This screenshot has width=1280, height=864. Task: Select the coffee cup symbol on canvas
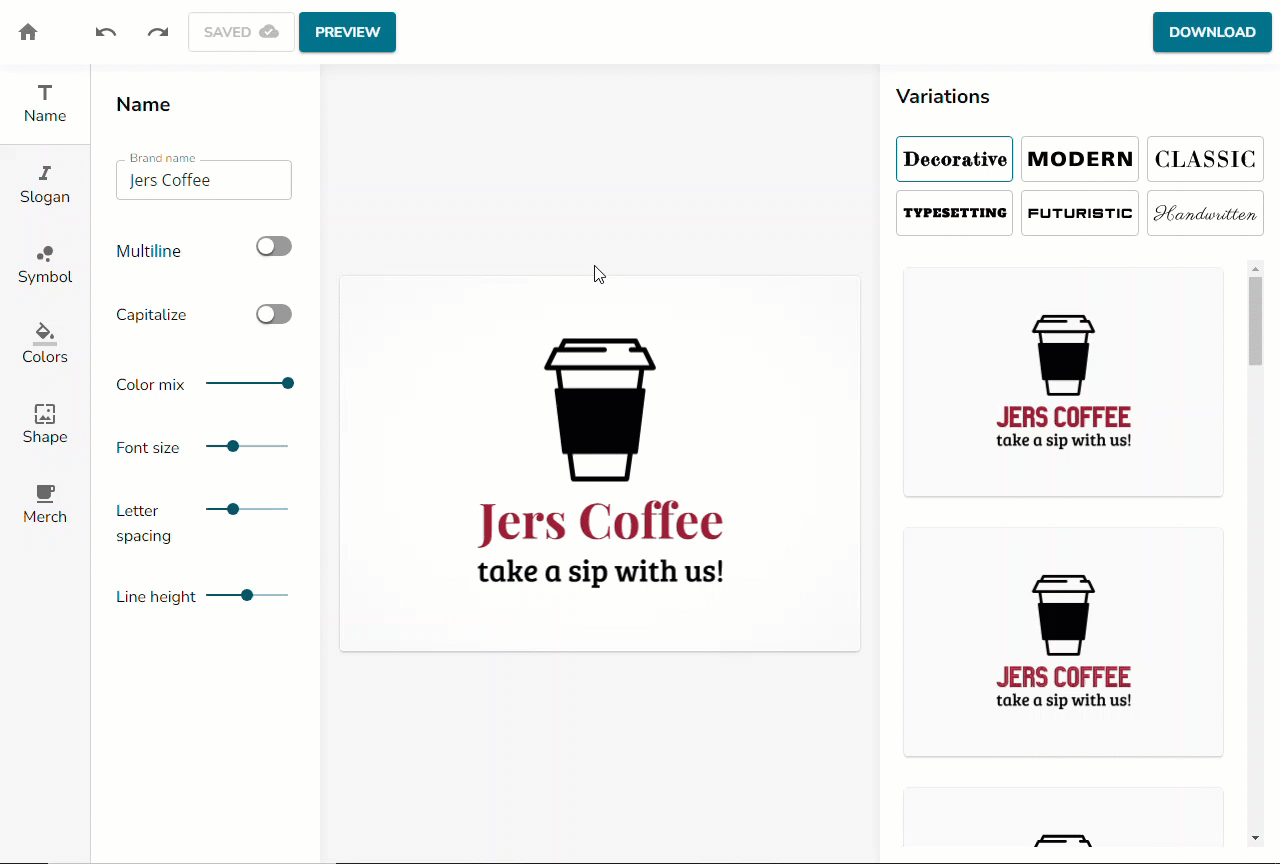coord(600,410)
